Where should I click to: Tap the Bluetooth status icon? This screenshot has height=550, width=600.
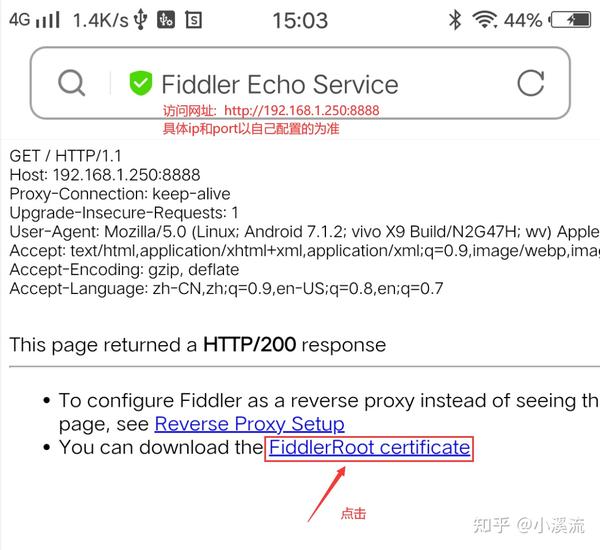455,20
